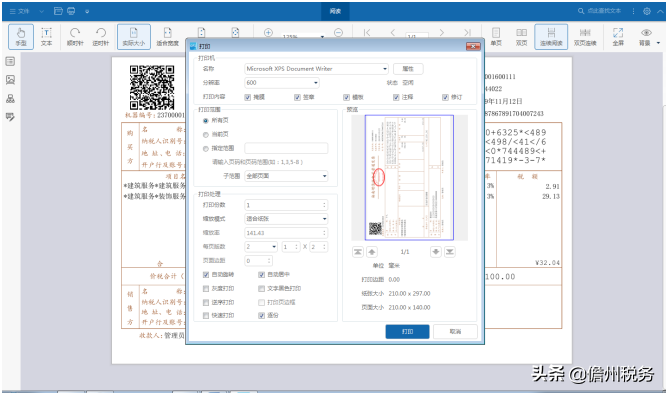Open the 文件 menu
The image size is (666, 394).
point(20,11)
